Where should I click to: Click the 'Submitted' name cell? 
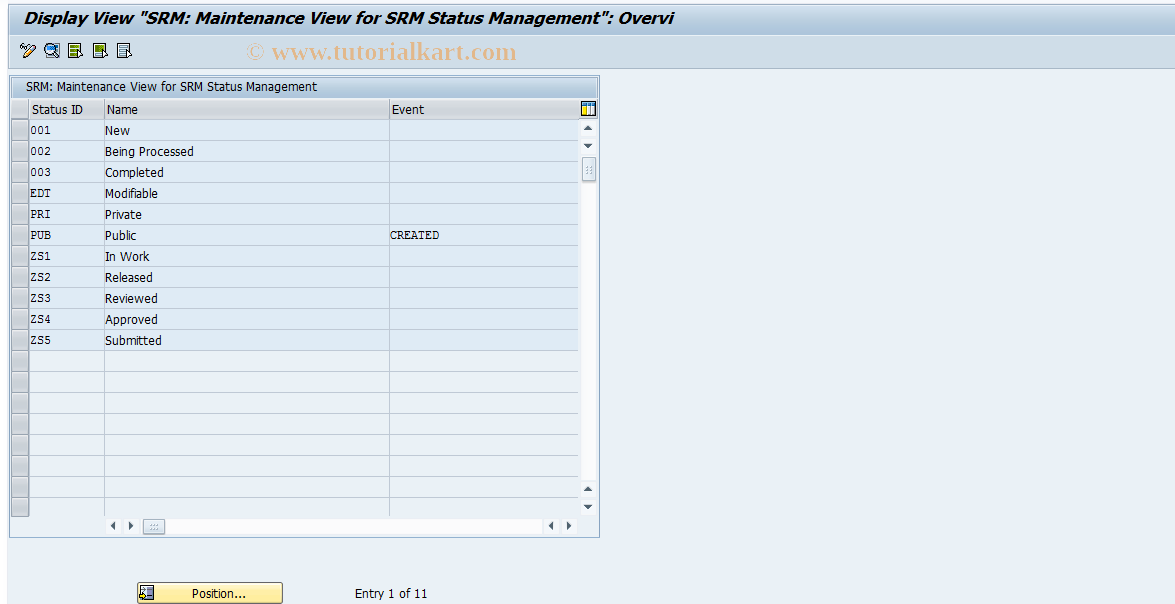coord(247,340)
